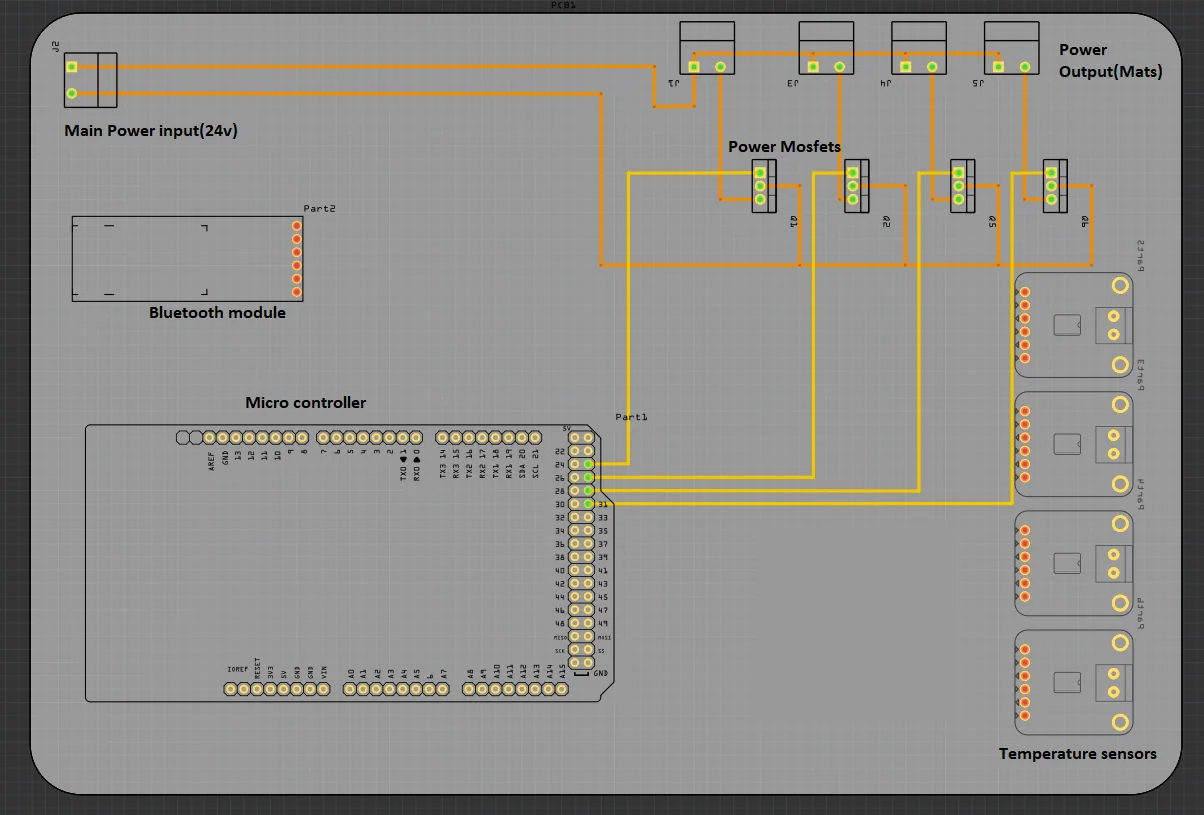The width and height of the screenshot is (1204, 815).
Task: Click the square pad of connector J1
Action: tap(694, 67)
